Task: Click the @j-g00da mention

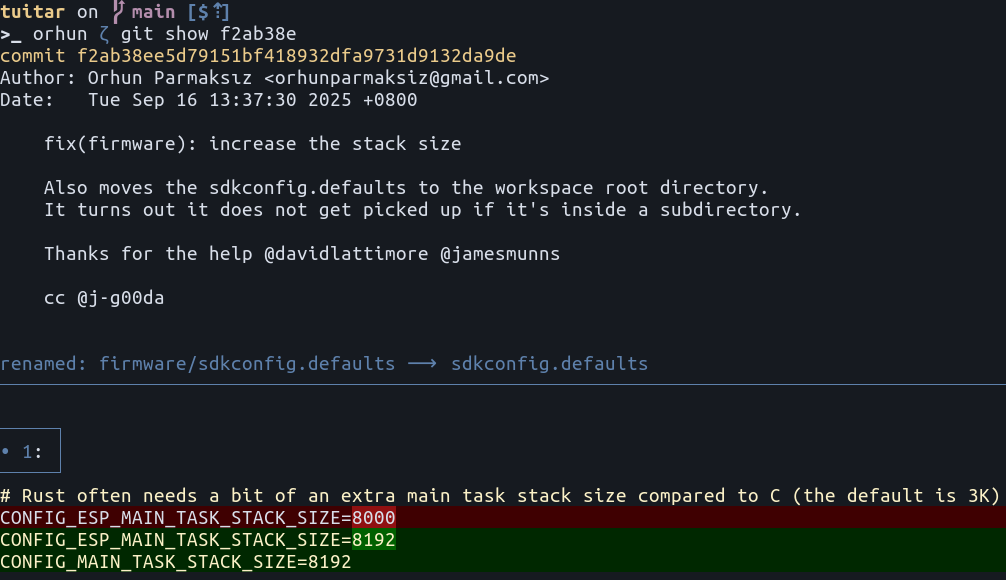Action: coord(120,298)
